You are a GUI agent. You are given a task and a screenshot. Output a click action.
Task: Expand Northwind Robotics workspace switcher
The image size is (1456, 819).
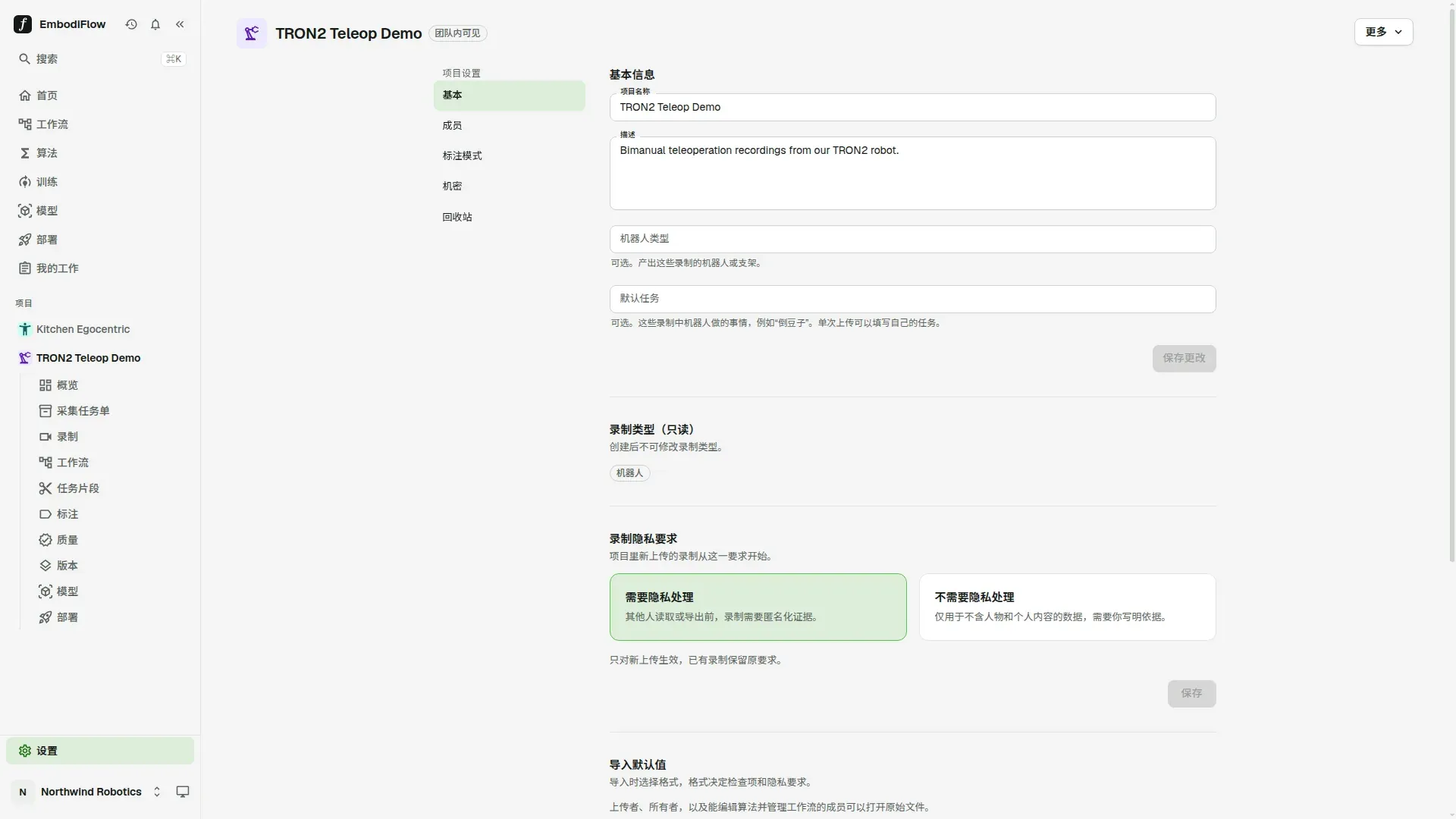(x=157, y=792)
